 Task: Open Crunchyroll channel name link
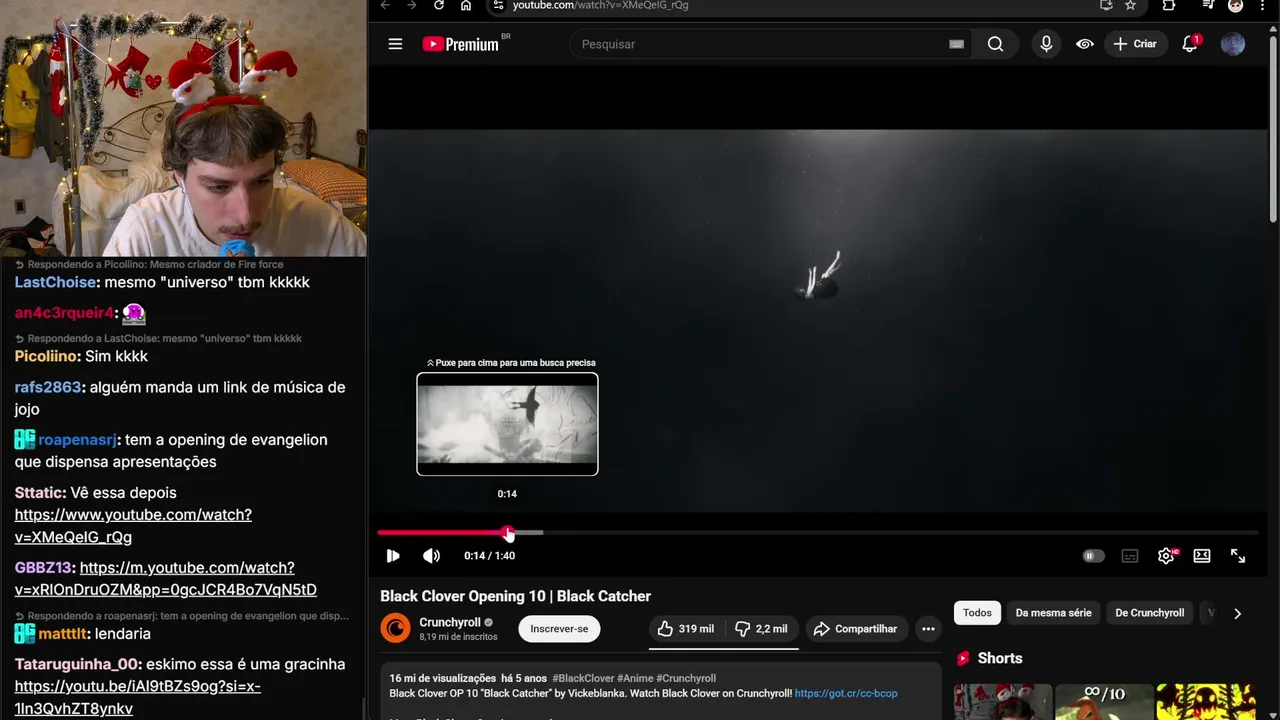click(450, 622)
